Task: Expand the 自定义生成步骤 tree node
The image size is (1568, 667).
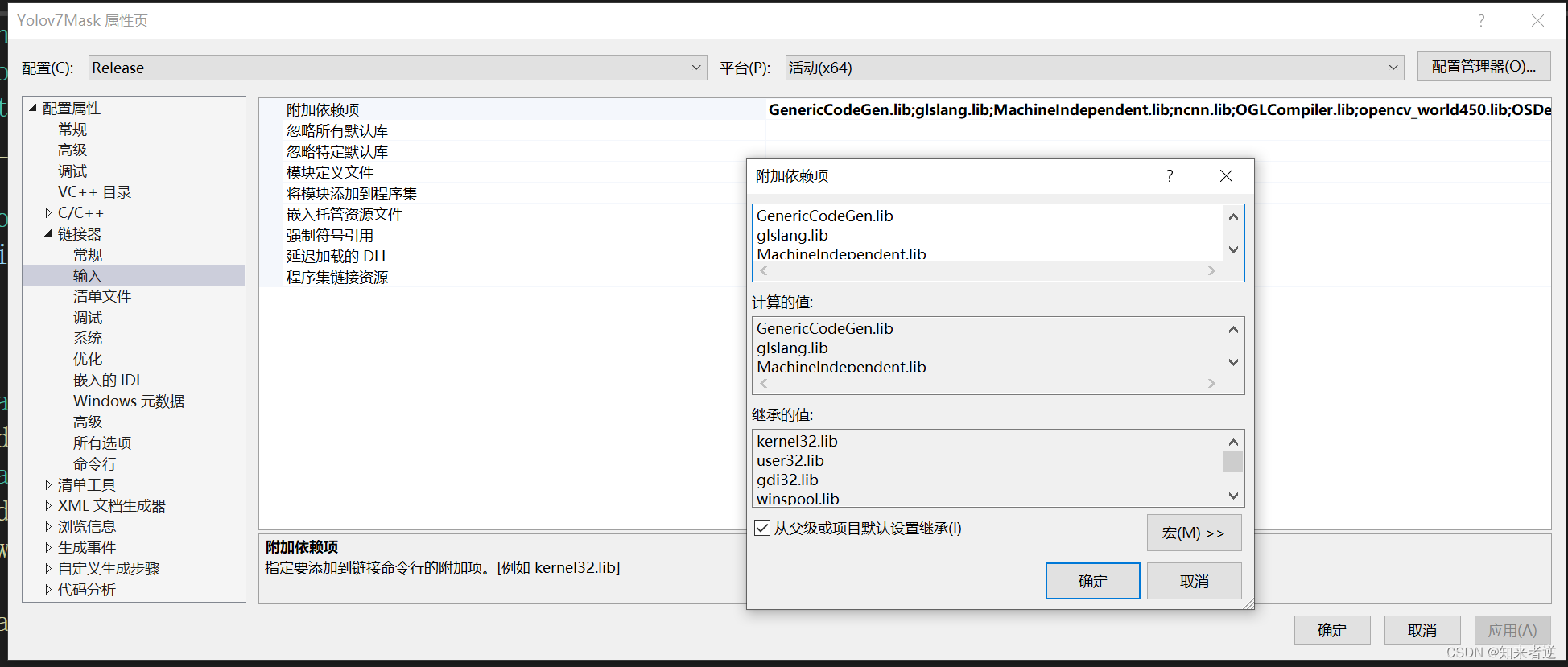Action: (48, 568)
